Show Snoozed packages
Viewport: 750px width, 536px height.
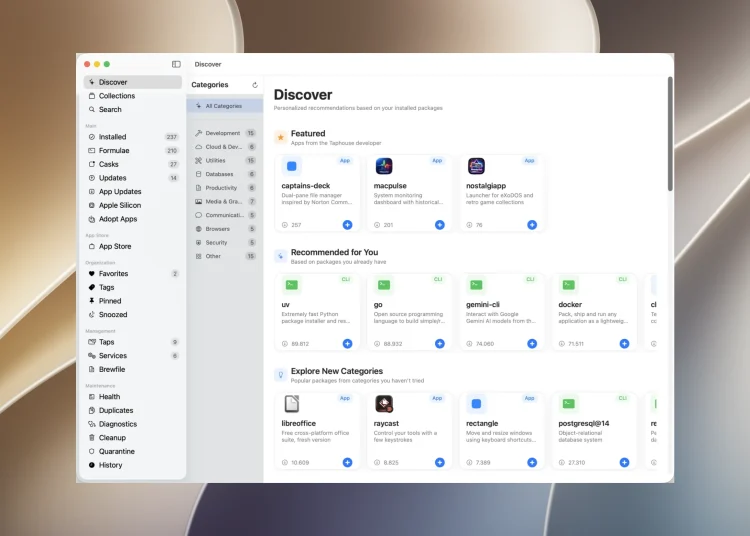(x=132, y=315)
